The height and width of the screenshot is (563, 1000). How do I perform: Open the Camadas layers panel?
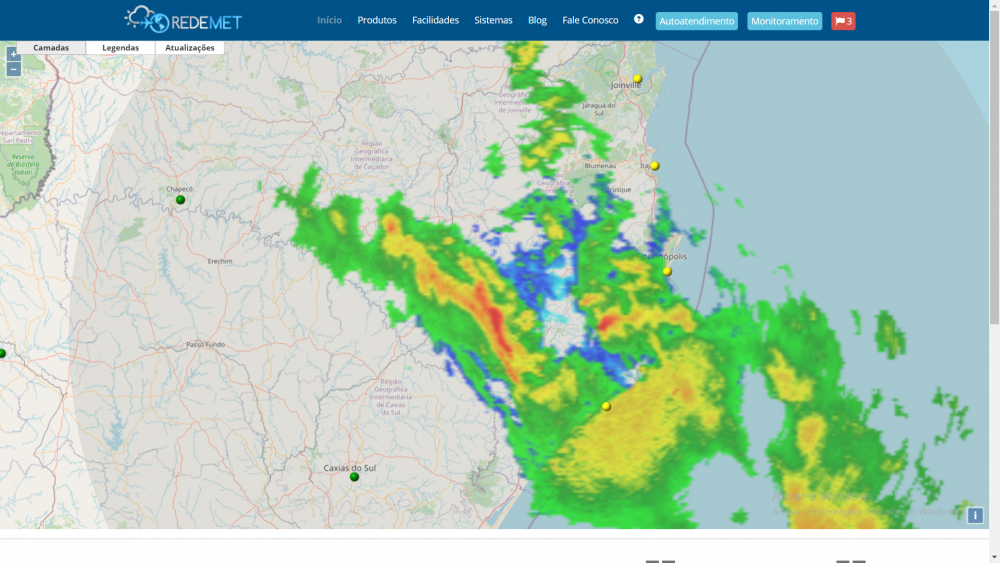[51, 47]
